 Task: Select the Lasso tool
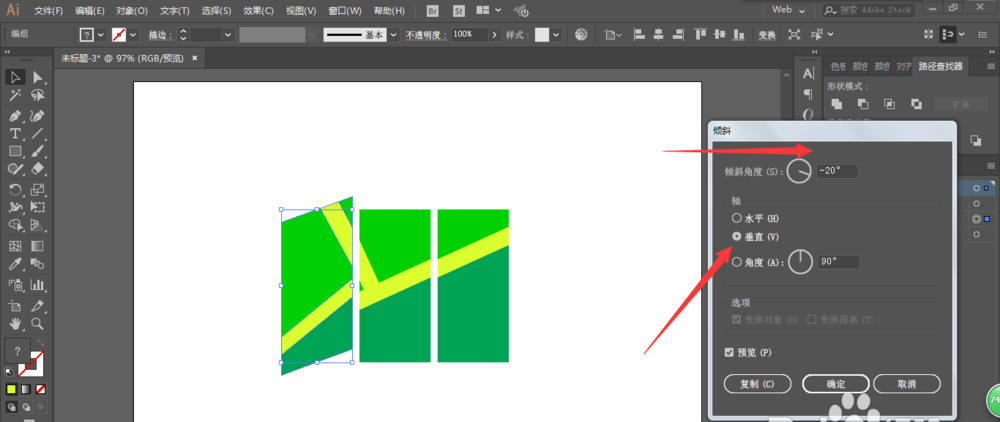(x=38, y=95)
